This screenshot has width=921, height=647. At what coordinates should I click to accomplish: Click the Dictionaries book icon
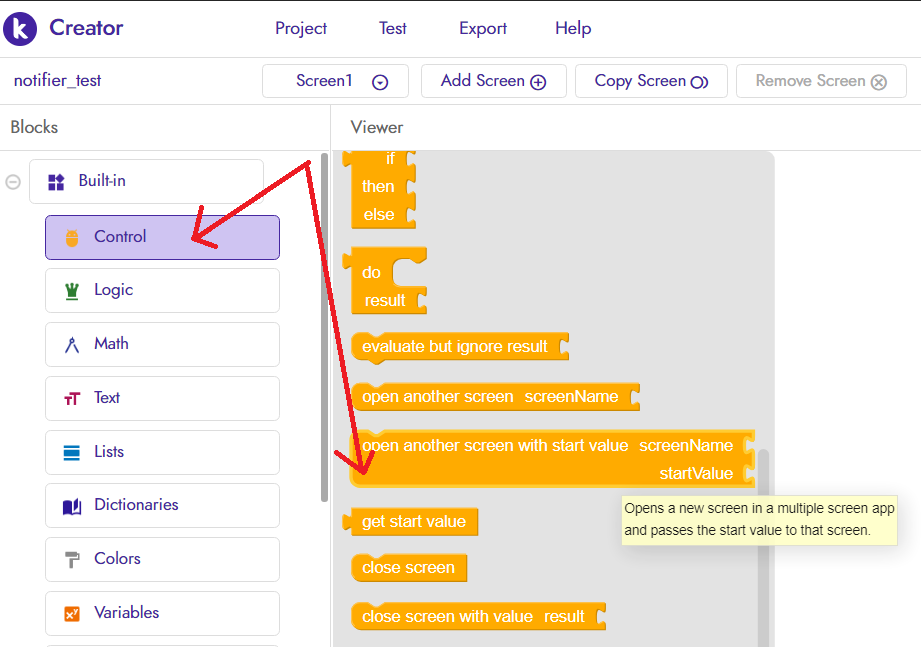tap(71, 506)
